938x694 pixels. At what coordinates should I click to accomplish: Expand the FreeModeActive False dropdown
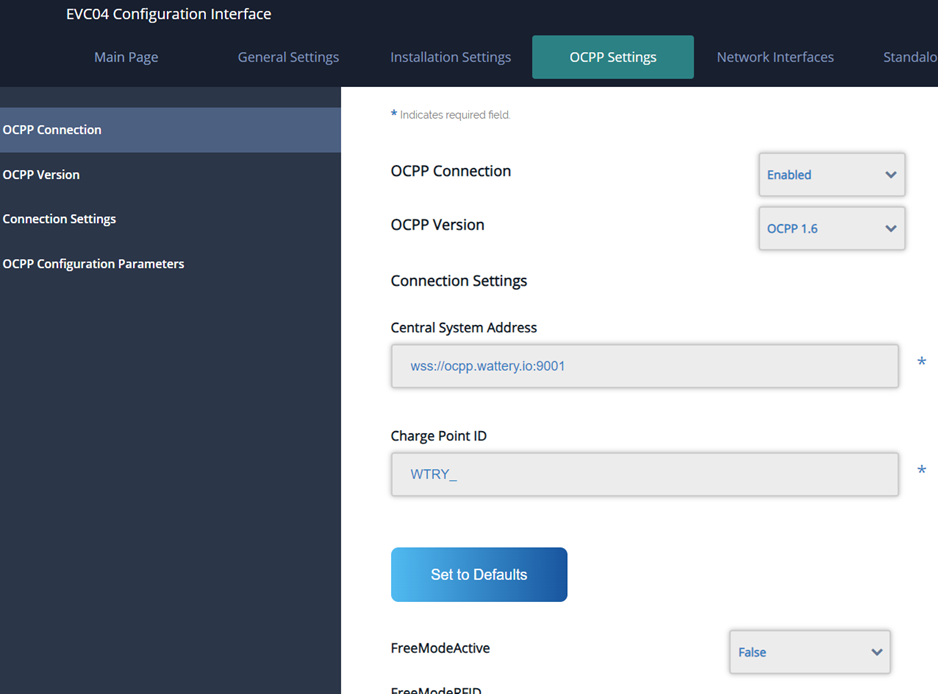[x=809, y=652]
